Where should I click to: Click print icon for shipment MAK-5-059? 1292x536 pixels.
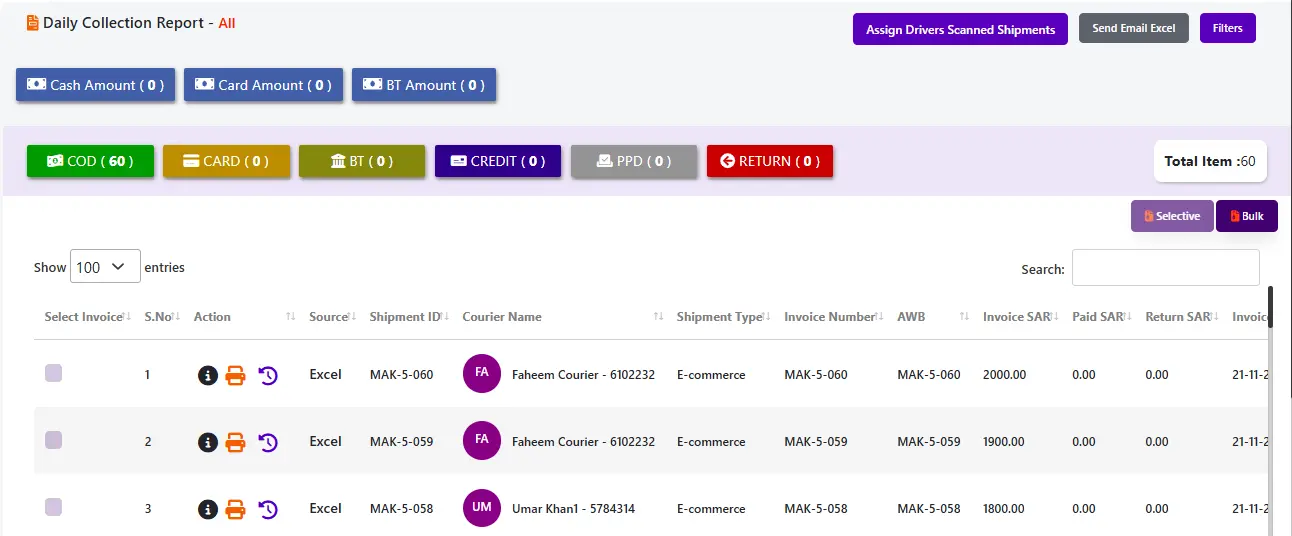coord(235,442)
